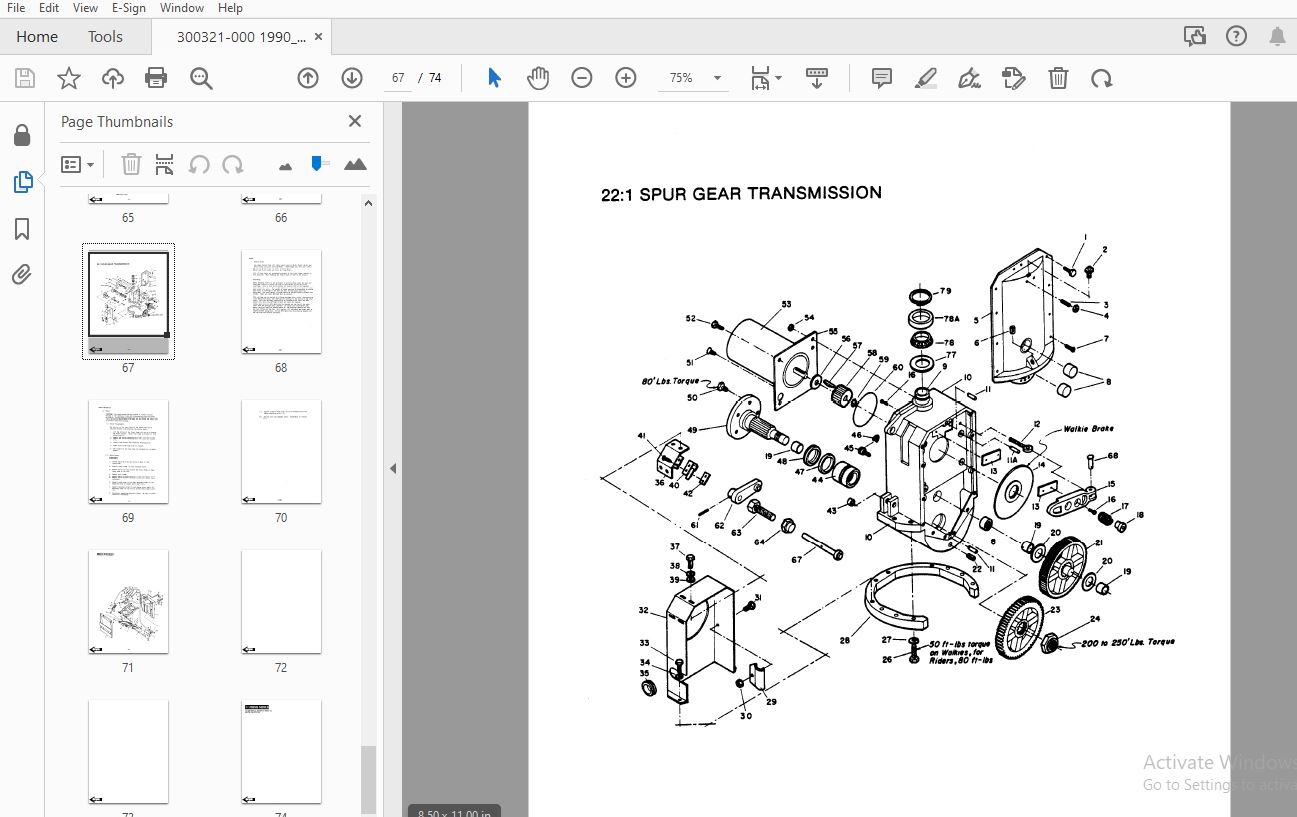Open the Find text magnifier tool
This screenshot has height=817, width=1297.
coord(201,78)
